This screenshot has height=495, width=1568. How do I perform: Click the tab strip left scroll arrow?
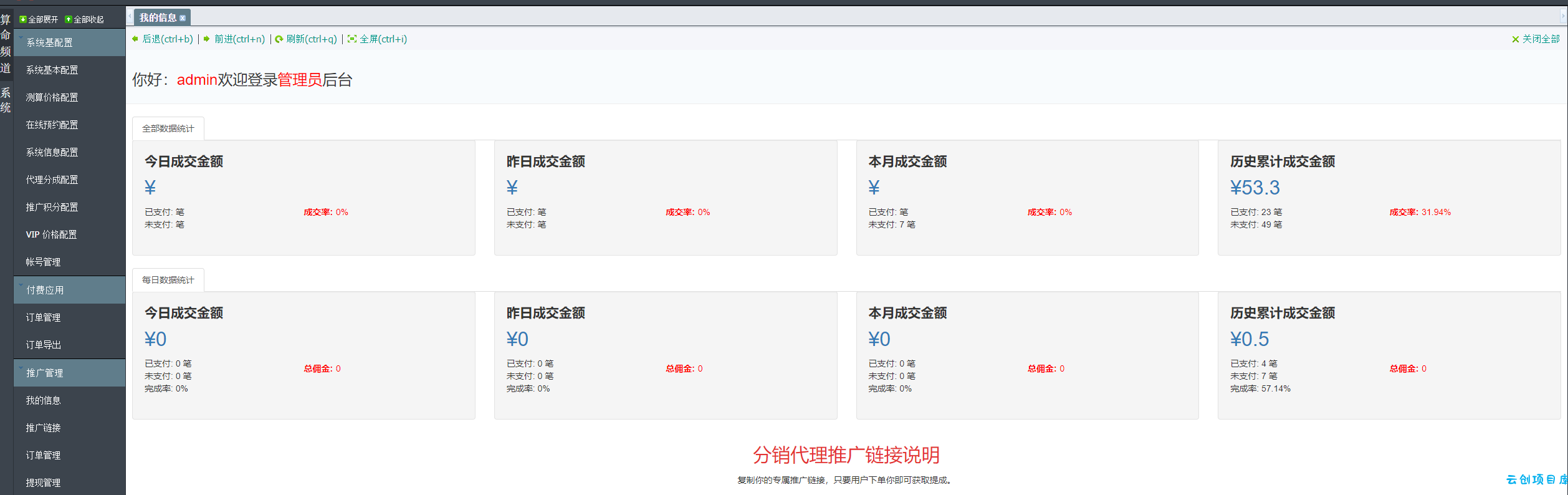(x=130, y=17)
